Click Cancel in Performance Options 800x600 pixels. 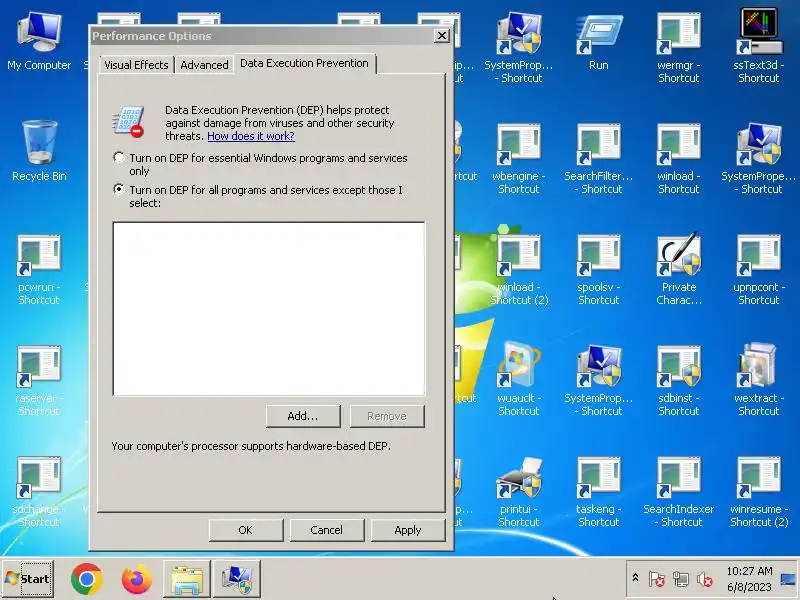pyautogui.click(x=327, y=530)
